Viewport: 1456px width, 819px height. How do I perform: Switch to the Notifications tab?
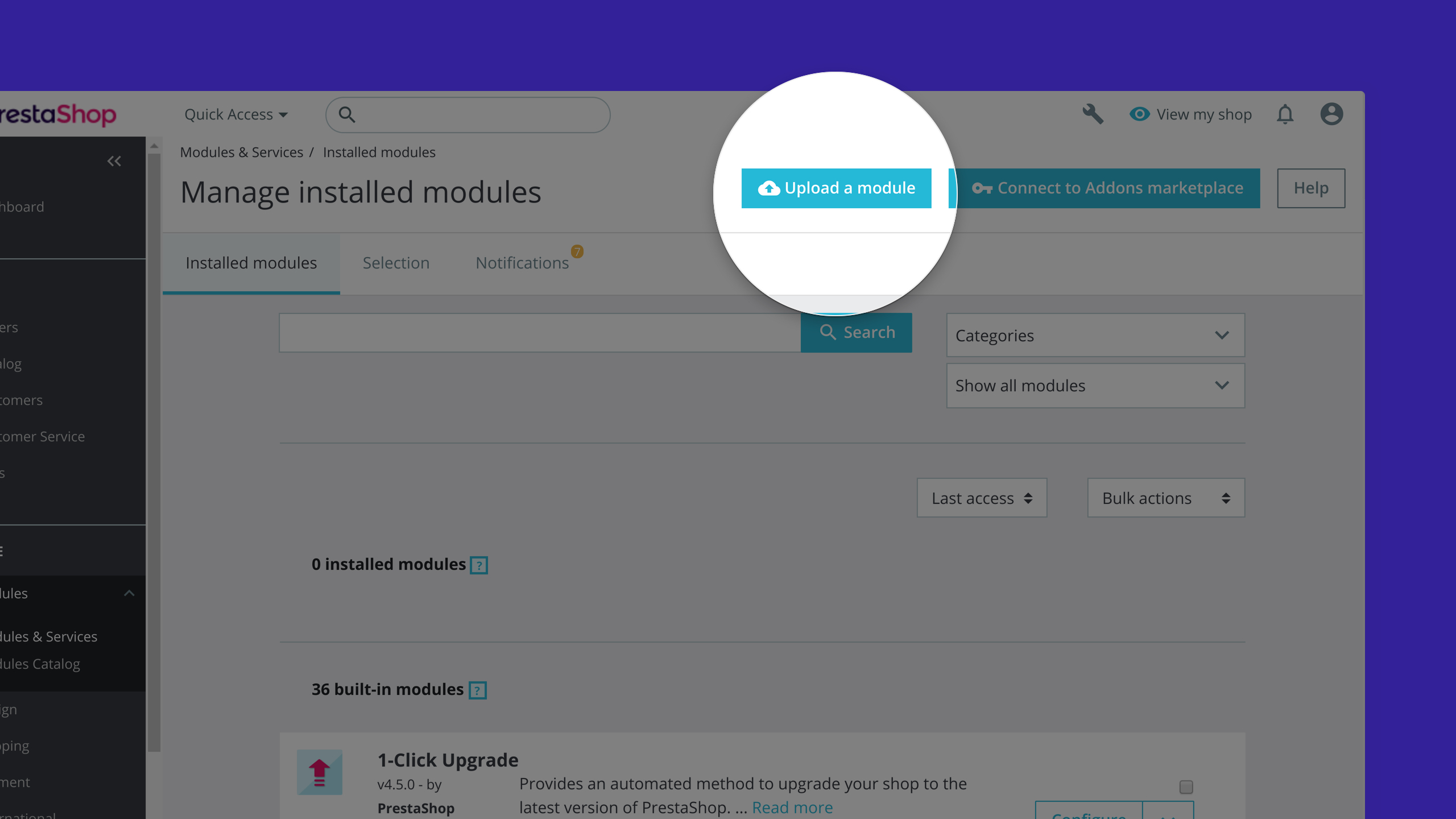522,262
